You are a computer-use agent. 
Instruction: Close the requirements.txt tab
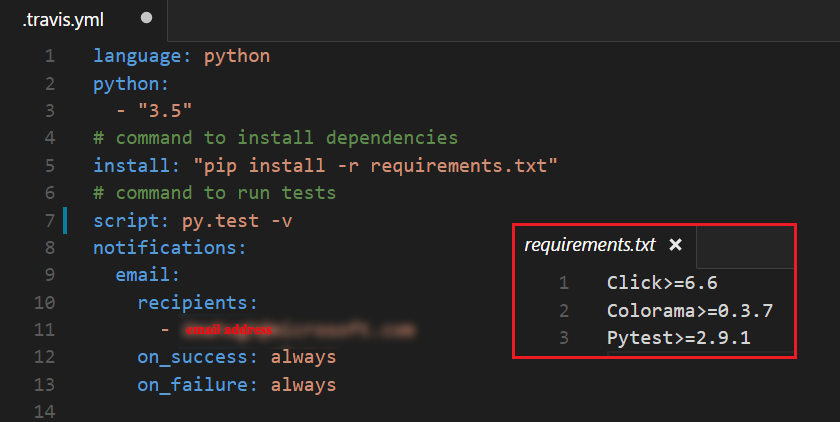675,245
